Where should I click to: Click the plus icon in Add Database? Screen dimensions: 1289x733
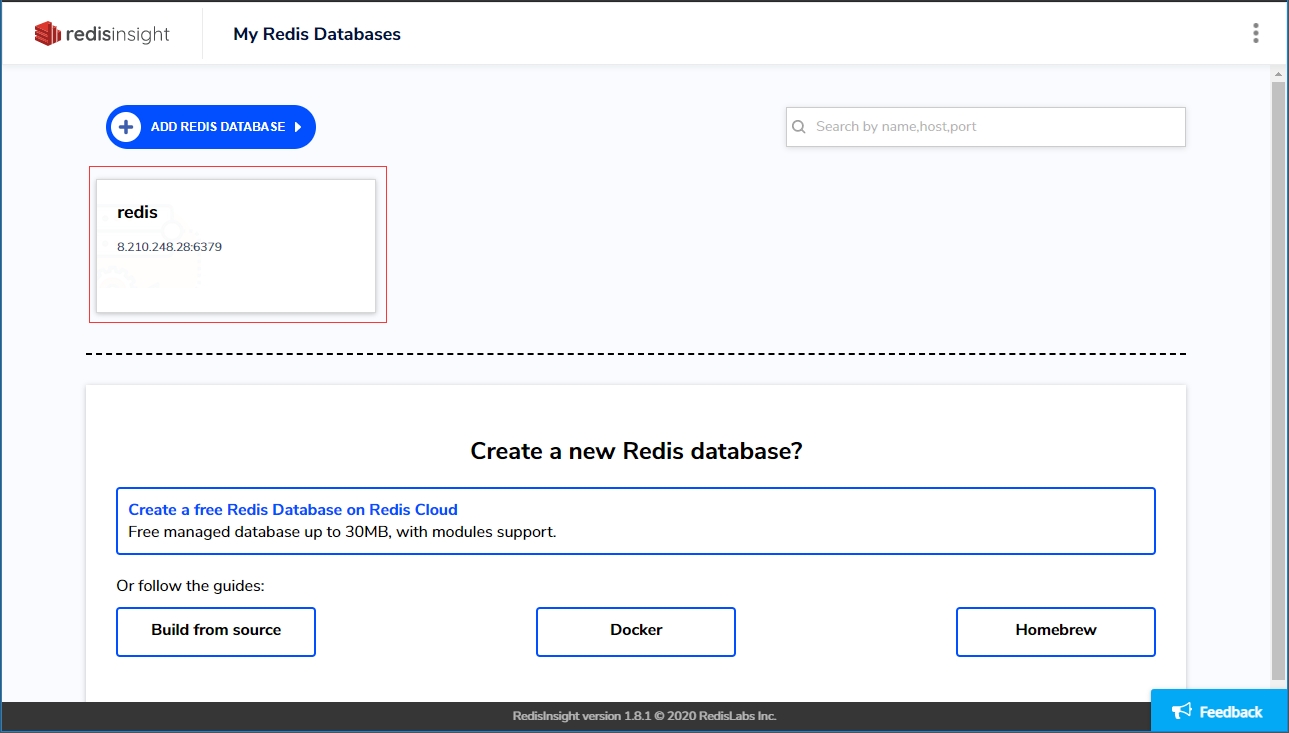(126, 127)
